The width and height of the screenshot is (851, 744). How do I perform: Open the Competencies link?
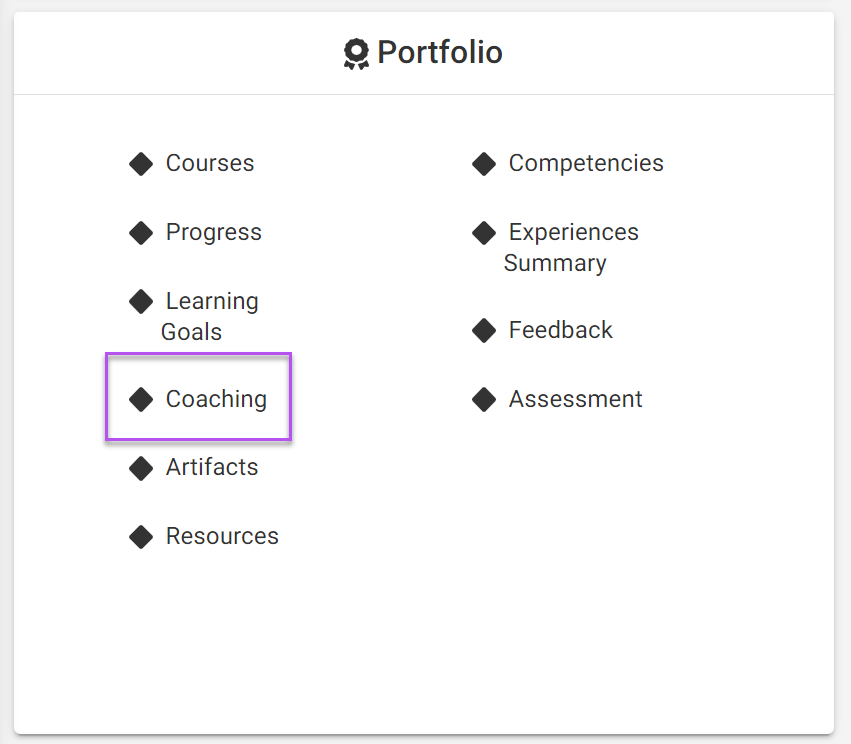coord(586,163)
